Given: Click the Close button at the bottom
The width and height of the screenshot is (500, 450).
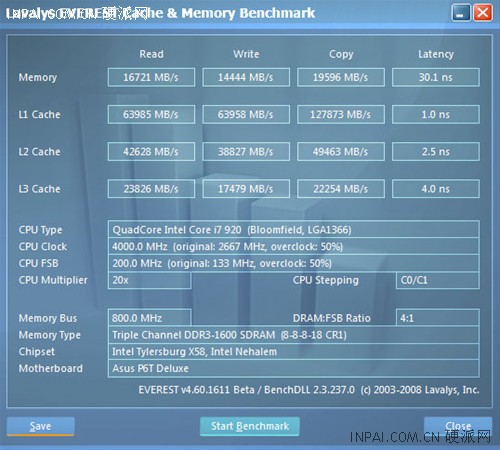Looking at the screenshot, I should pos(458,426).
